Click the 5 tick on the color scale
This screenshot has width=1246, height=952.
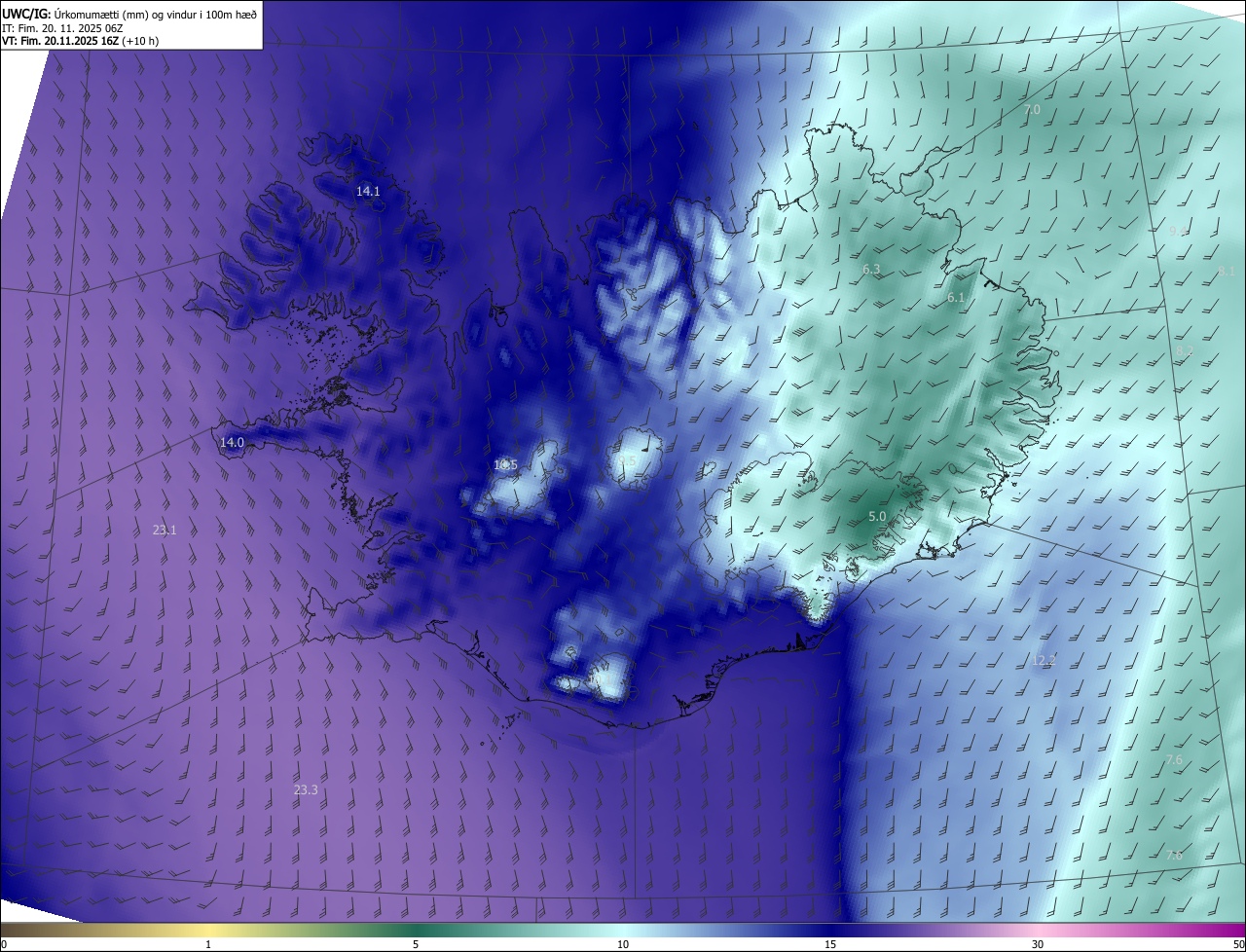(x=416, y=944)
